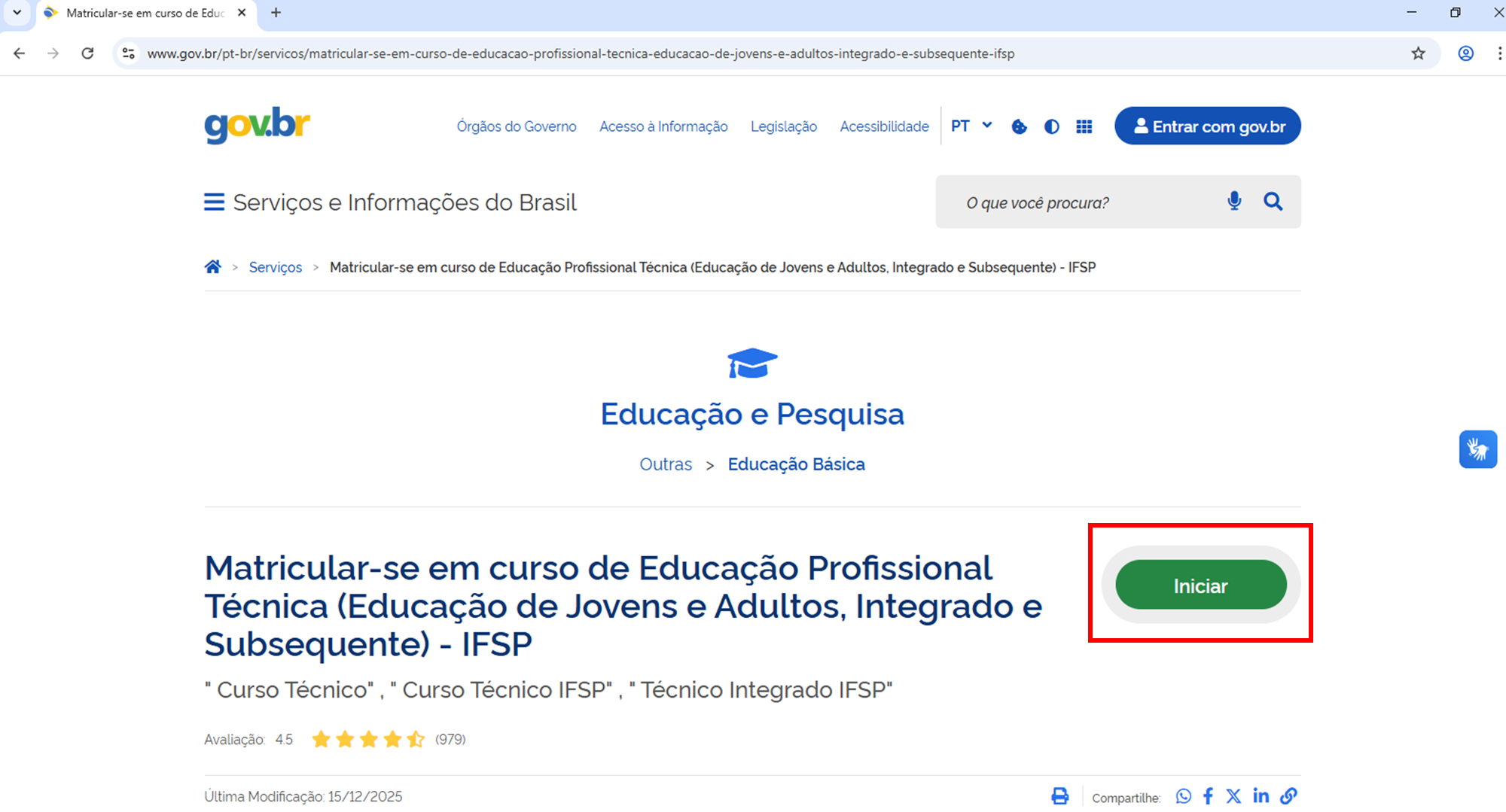The width and height of the screenshot is (1506, 812).
Task: Open Órgãos do Governo menu item
Action: pyautogui.click(x=517, y=126)
